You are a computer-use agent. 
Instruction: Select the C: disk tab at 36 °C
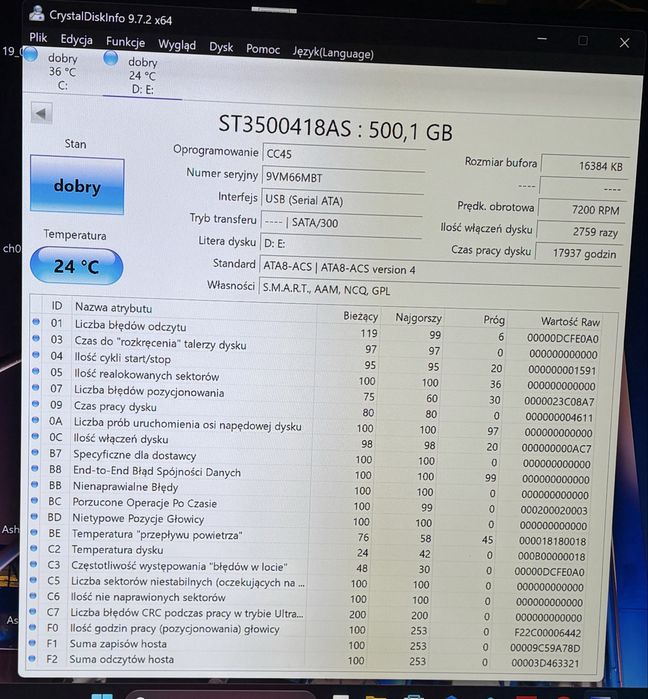tap(62, 71)
